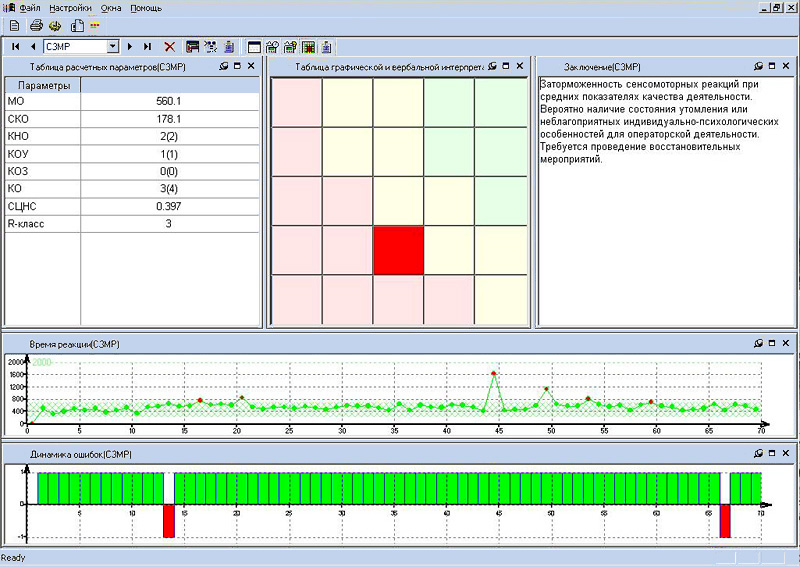This screenshot has width=800, height=567.
Task: Open the Файл menu
Action: (30, 7)
